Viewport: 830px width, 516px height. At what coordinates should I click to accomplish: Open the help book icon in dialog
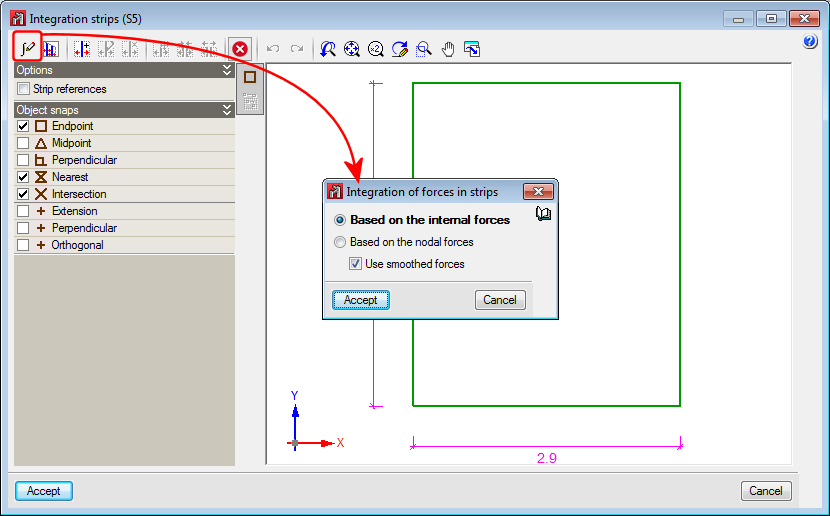coord(543,214)
